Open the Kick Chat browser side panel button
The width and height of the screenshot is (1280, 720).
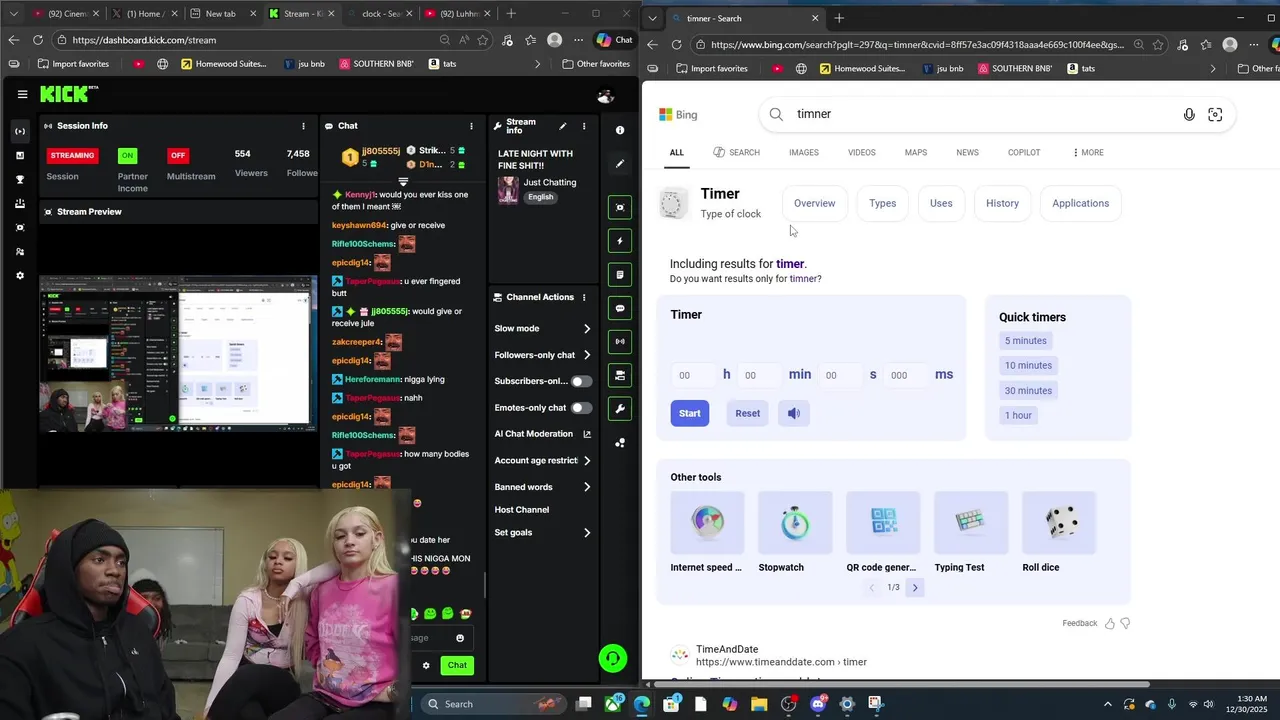[x=614, y=40]
